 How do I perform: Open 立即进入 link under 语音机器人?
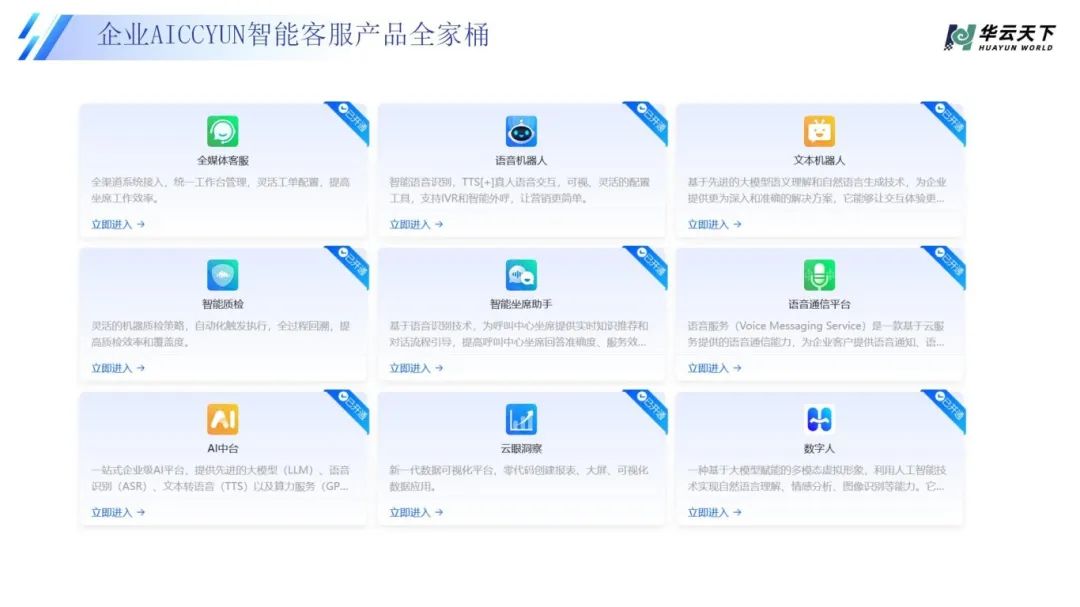point(416,225)
